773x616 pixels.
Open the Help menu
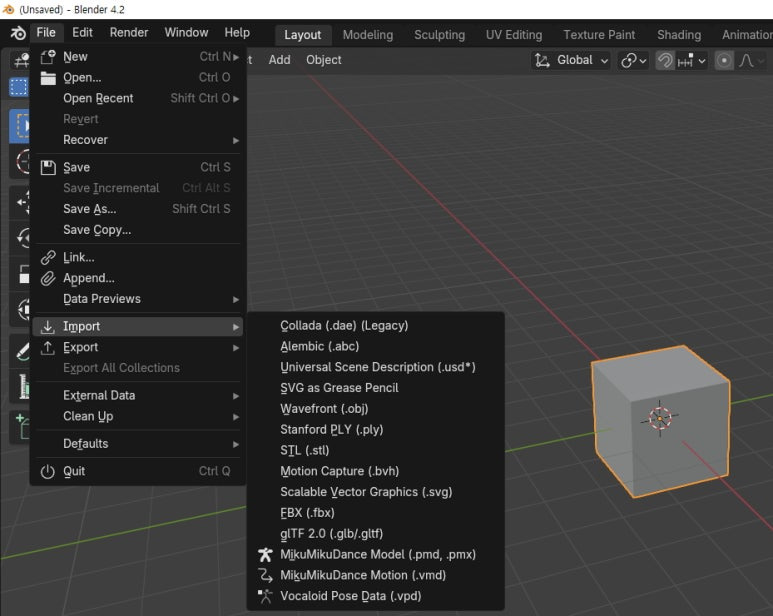(x=237, y=33)
